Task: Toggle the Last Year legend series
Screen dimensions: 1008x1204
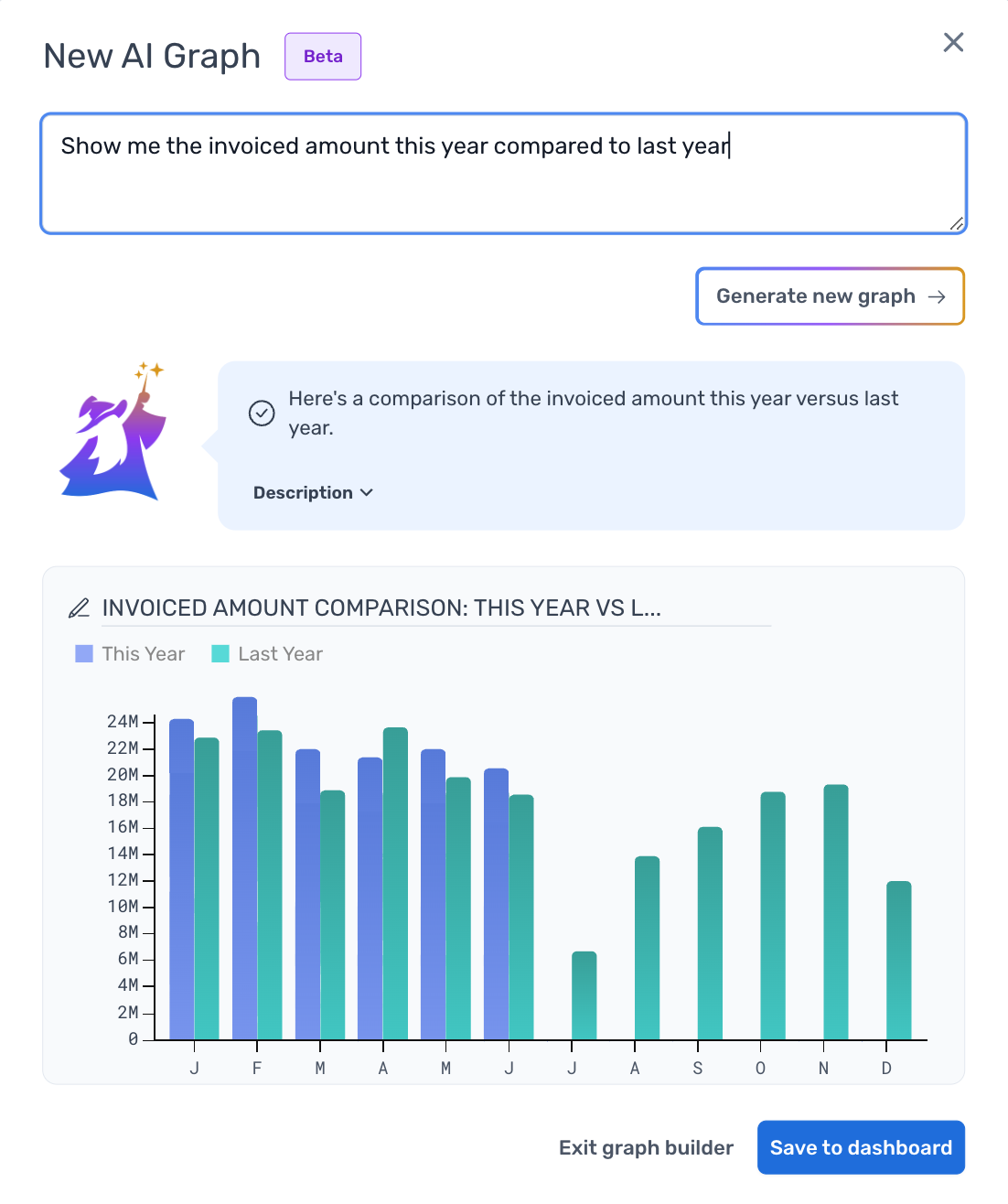Action: (x=267, y=654)
